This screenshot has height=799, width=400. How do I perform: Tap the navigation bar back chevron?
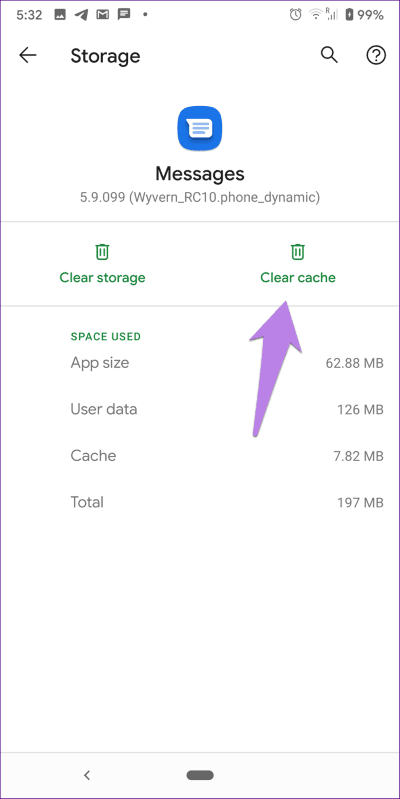tap(87, 775)
